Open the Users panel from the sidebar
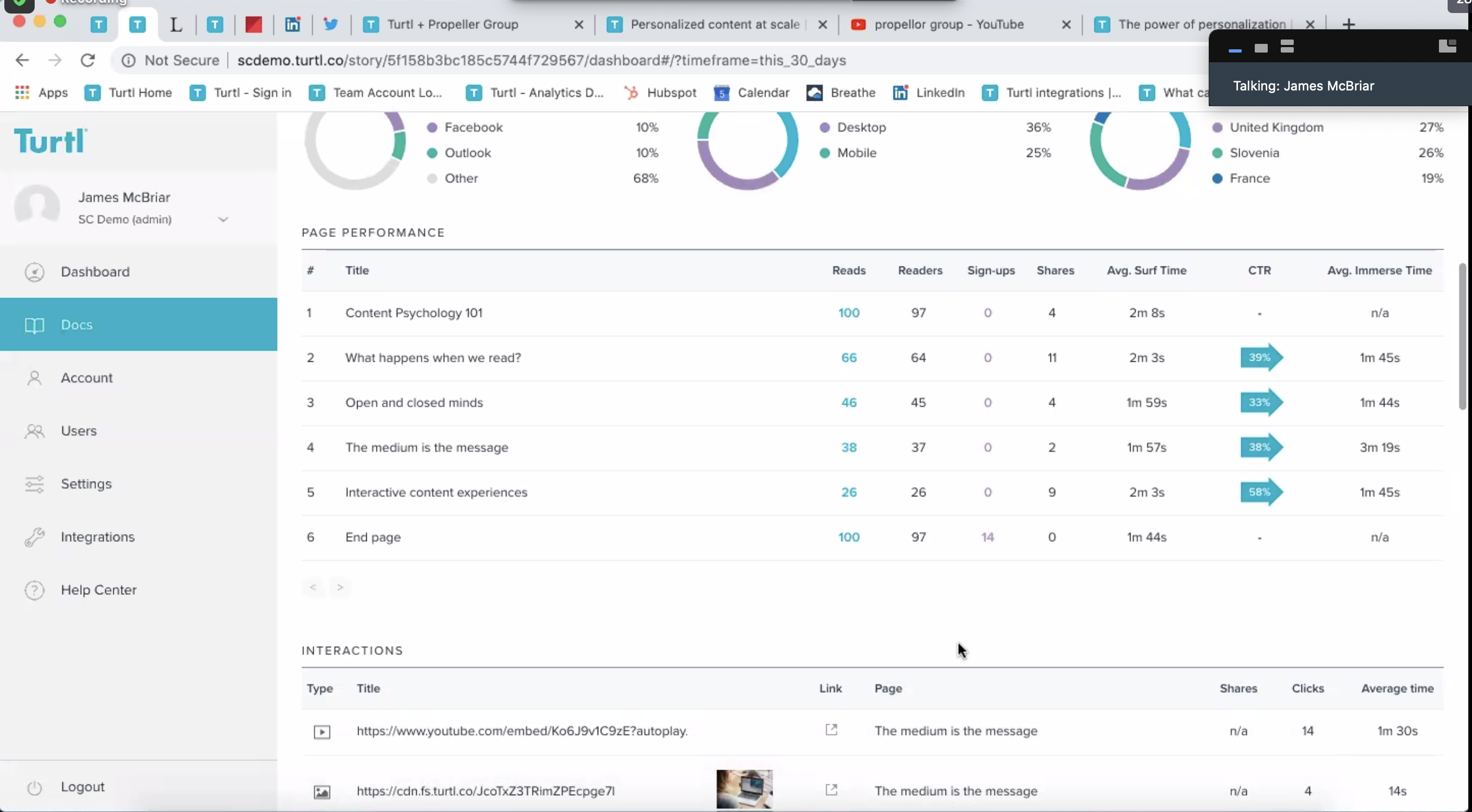The width and height of the screenshot is (1472, 812). click(x=78, y=430)
